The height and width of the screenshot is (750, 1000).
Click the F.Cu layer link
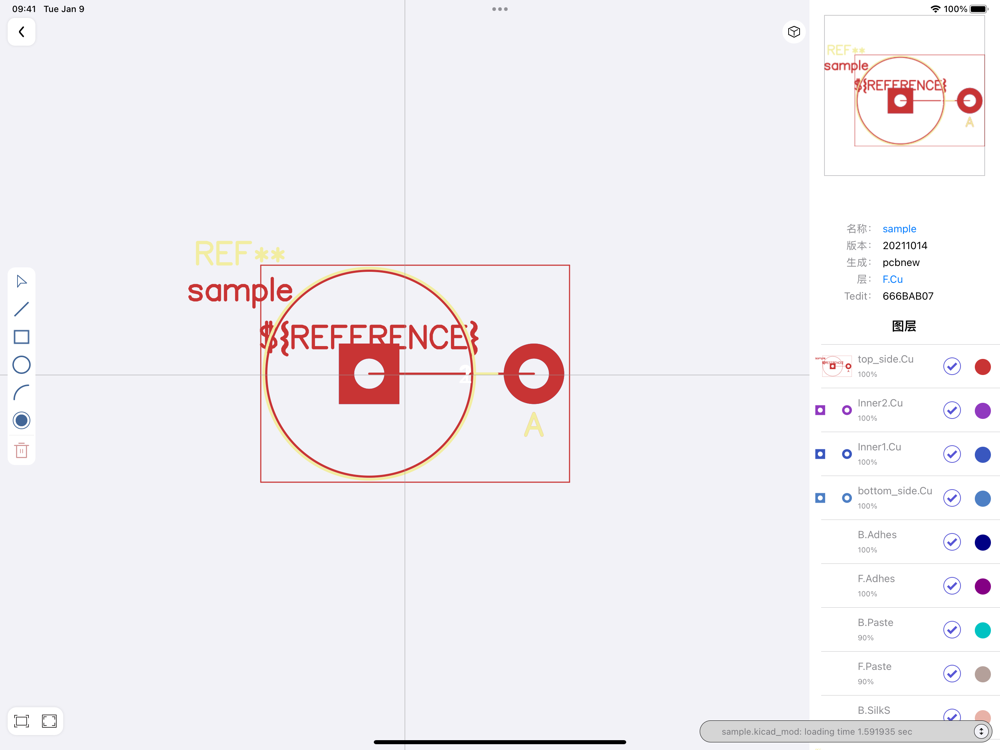[892, 279]
